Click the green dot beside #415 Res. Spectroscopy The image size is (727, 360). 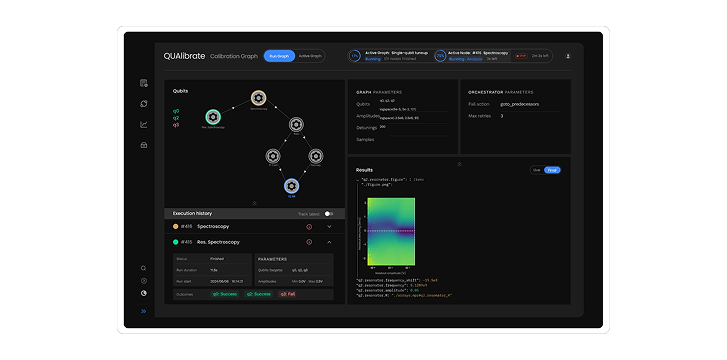pyautogui.click(x=176, y=242)
